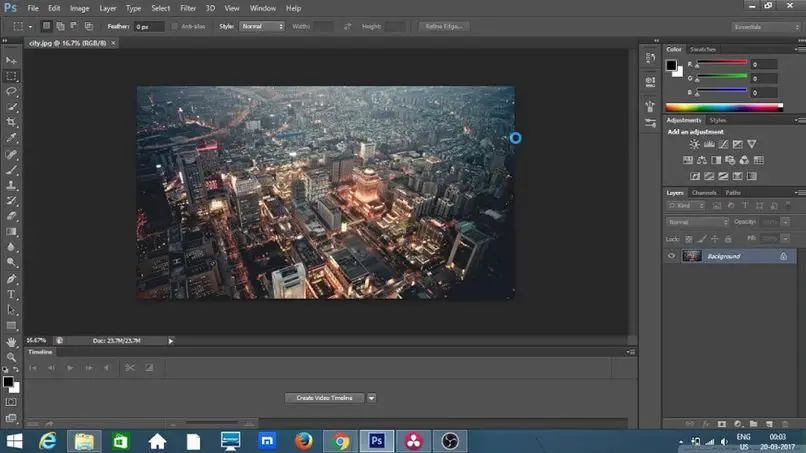Pick the Eyedropper tool
This screenshot has height=453, width=806.
[x=12, y=137]
